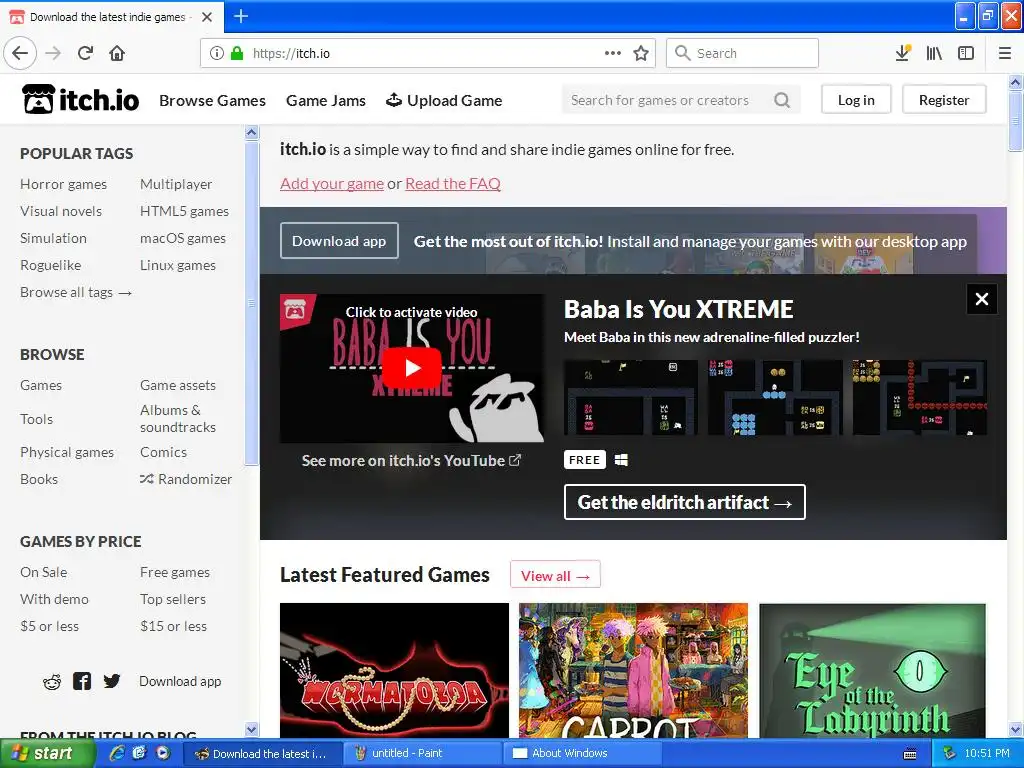Open itch.io Reddit icon in sidebar
1024x768 pixels.
click(x=52, y=682)
